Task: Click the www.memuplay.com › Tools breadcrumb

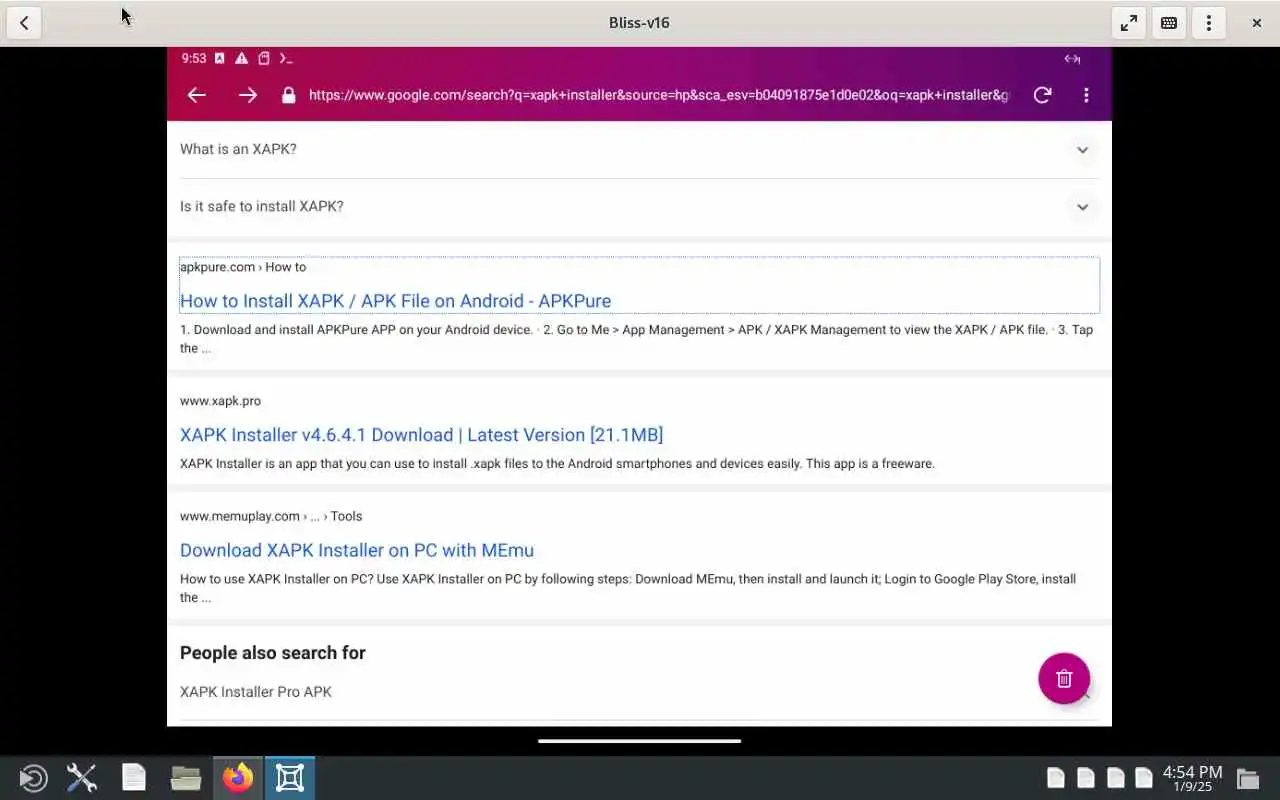Action: (x=271, y=516)
